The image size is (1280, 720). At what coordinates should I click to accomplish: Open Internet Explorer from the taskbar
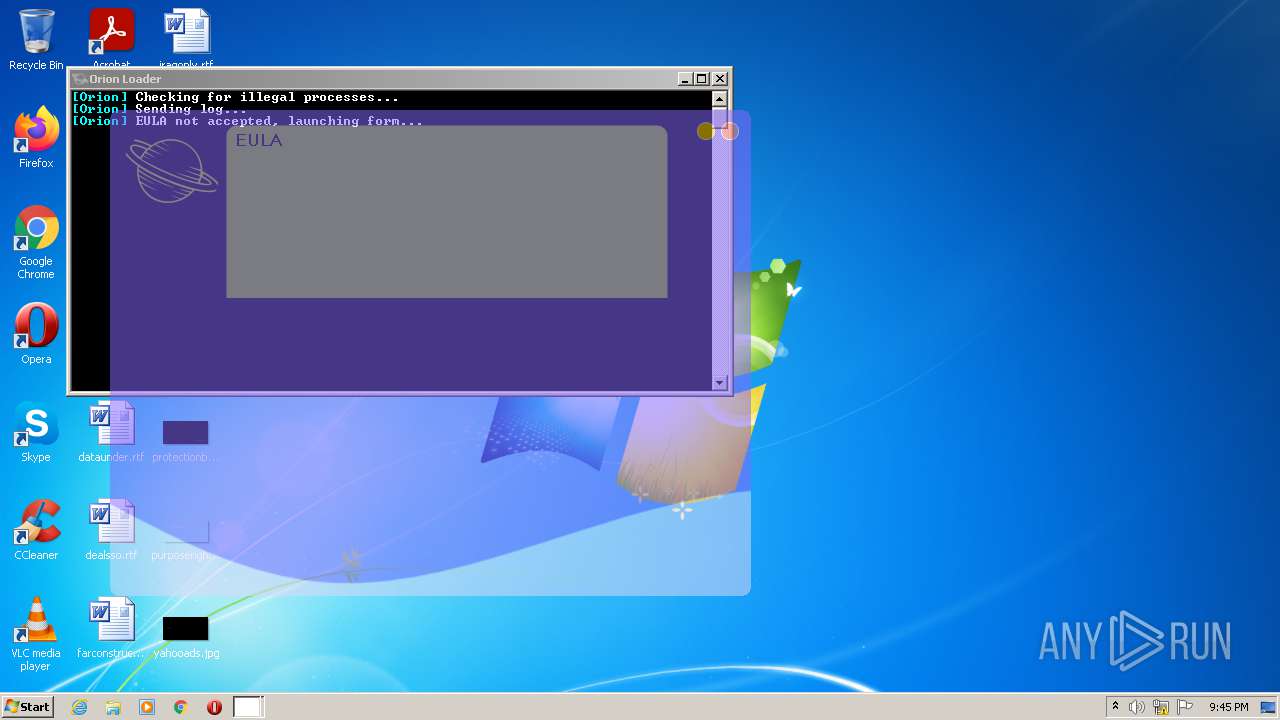pyautogui.click(x=80, y=707)
